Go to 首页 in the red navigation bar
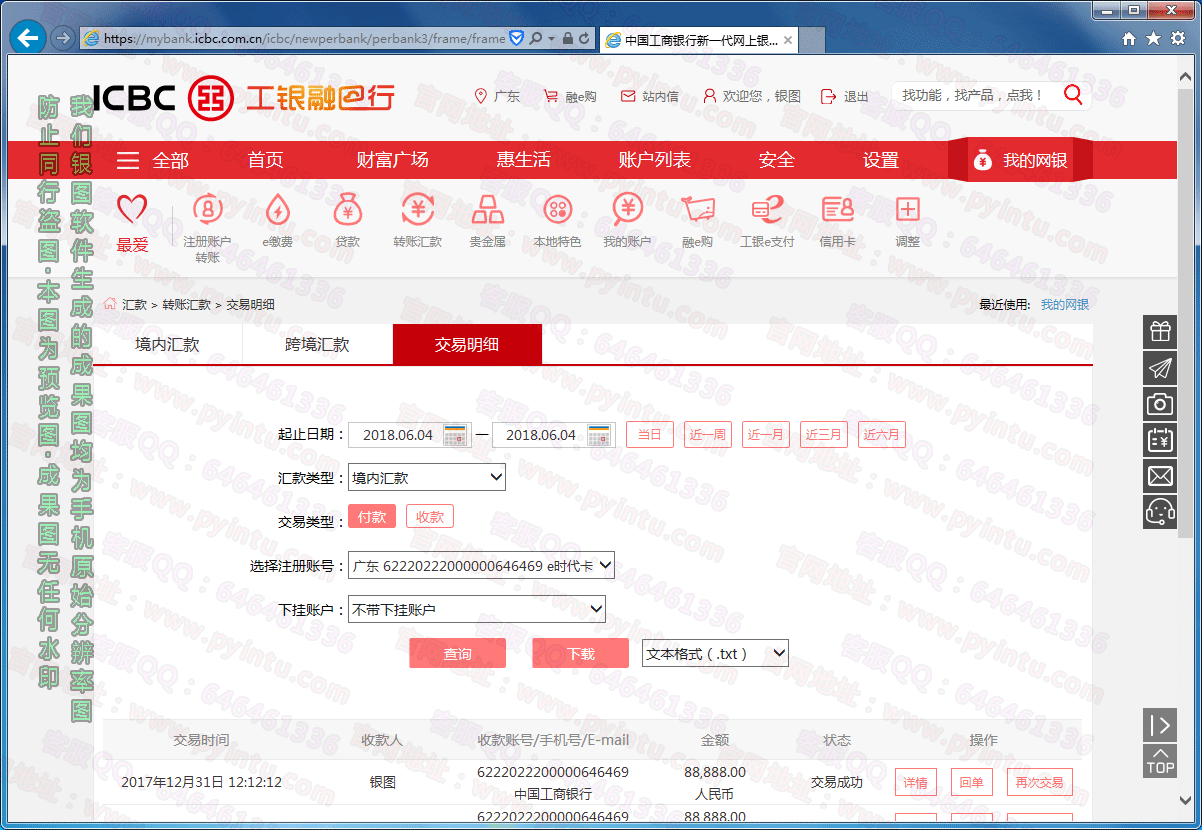Screen dimensions: 1202x830 pyautogui.click(x=266, y=160)
